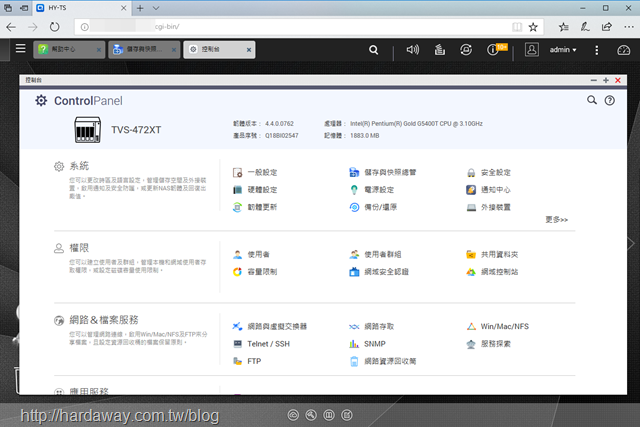Open Telnet / SSH settings
The height and width of the screenshot is (427, 640).
coord(261,344)
